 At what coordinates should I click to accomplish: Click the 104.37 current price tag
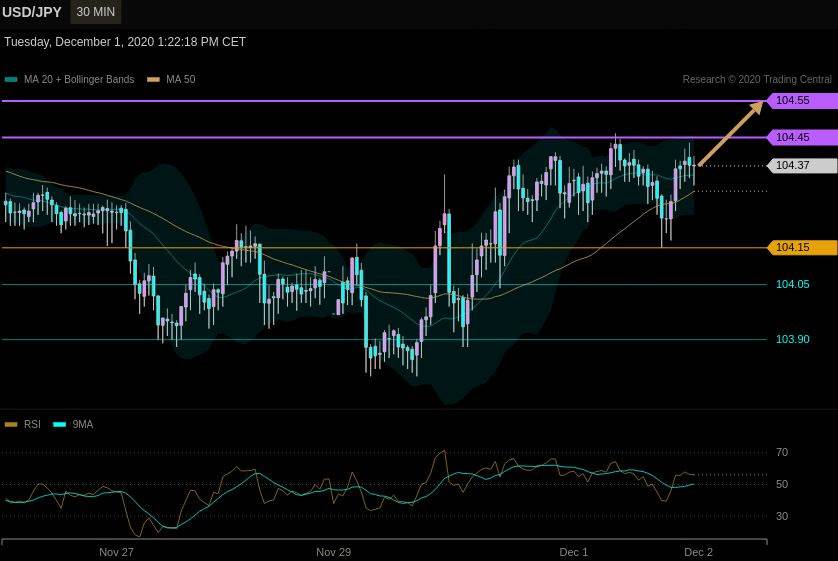802,166
